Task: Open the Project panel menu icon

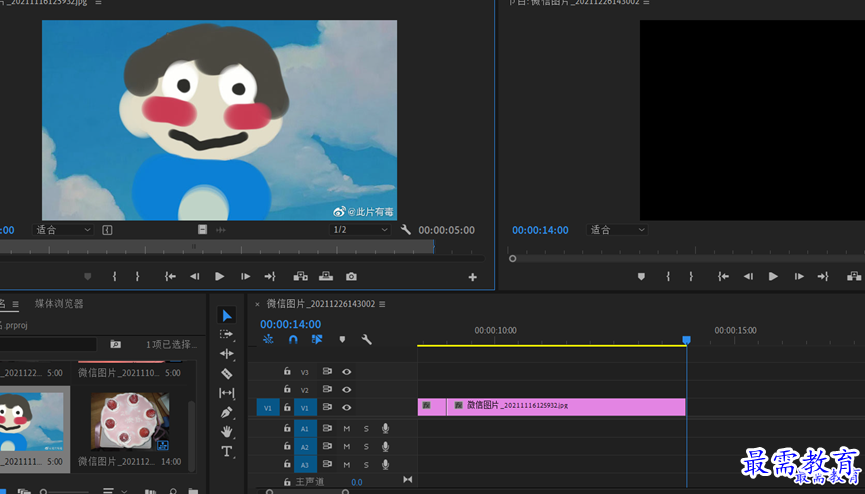Action: [x=15, y=304]
